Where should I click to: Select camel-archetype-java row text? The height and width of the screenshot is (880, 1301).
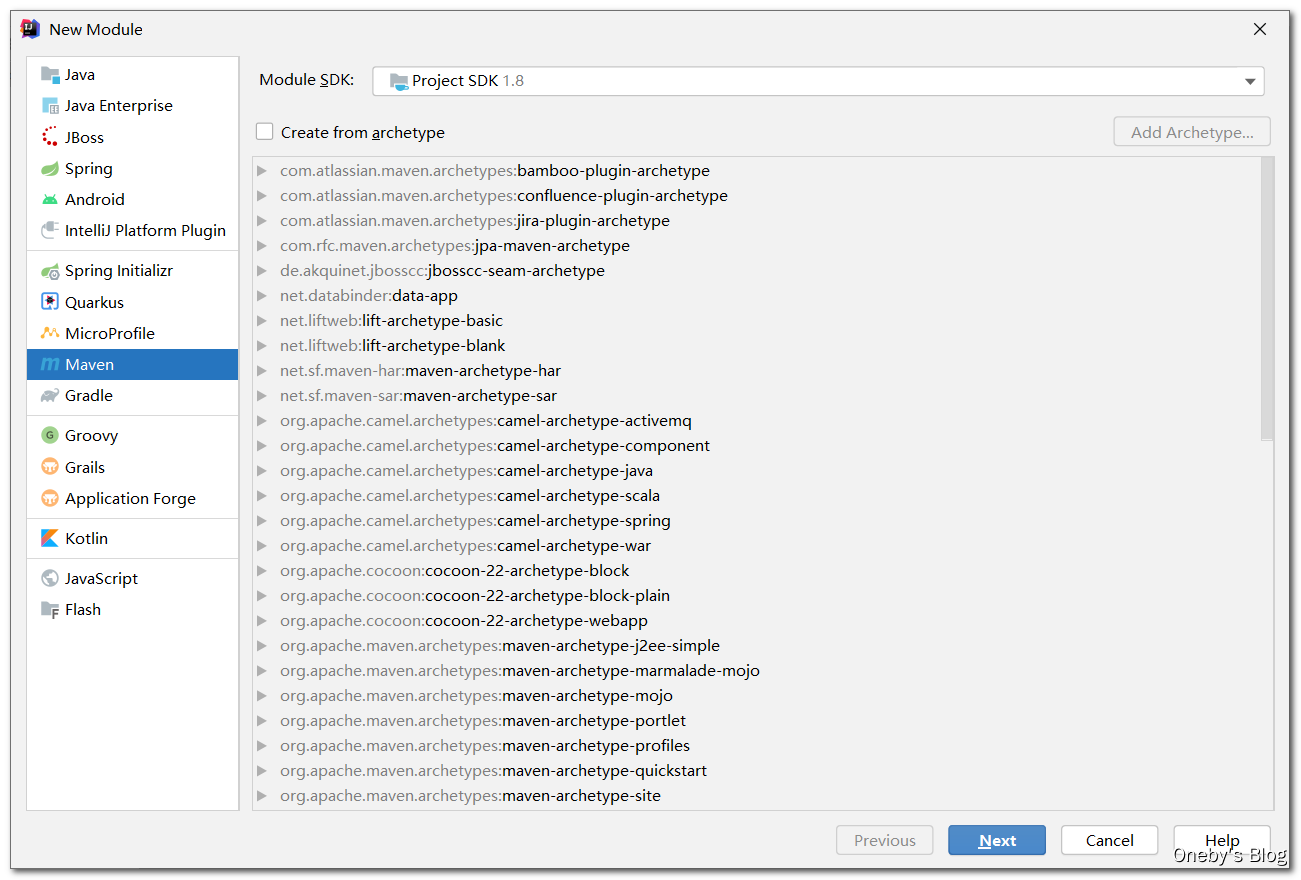click(467, 471)
